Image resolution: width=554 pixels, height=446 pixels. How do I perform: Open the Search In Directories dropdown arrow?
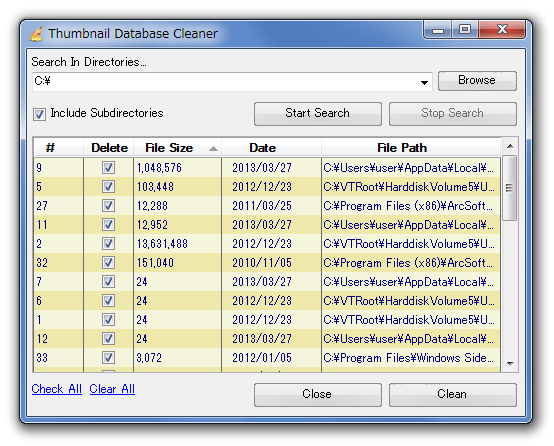point(424,82)
